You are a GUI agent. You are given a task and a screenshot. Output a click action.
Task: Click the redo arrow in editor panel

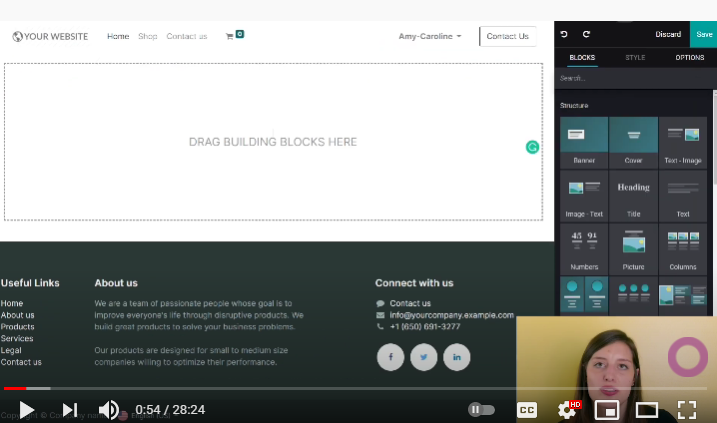[586, 34]
